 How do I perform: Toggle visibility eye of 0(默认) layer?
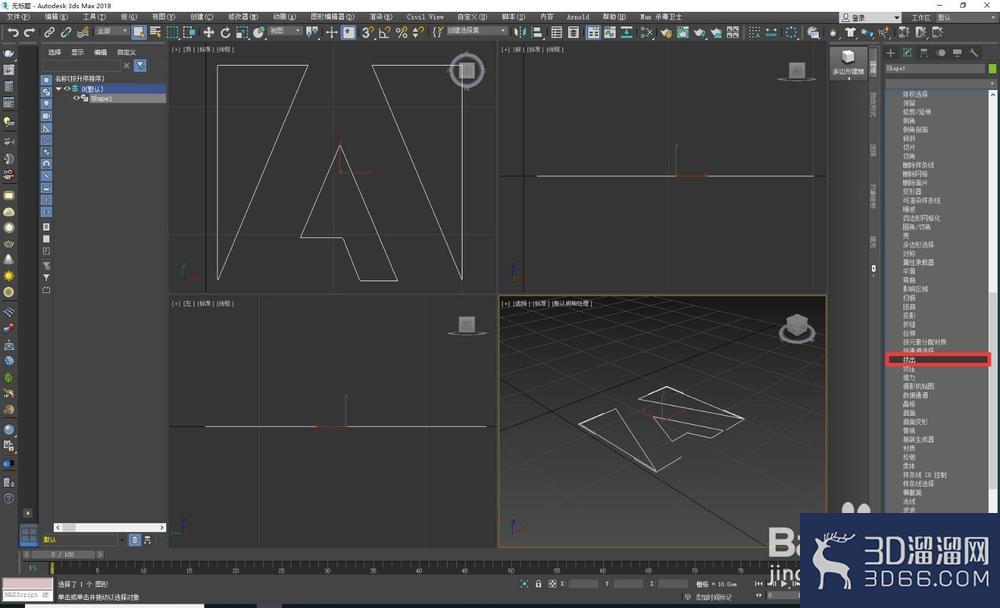(67, 89)
